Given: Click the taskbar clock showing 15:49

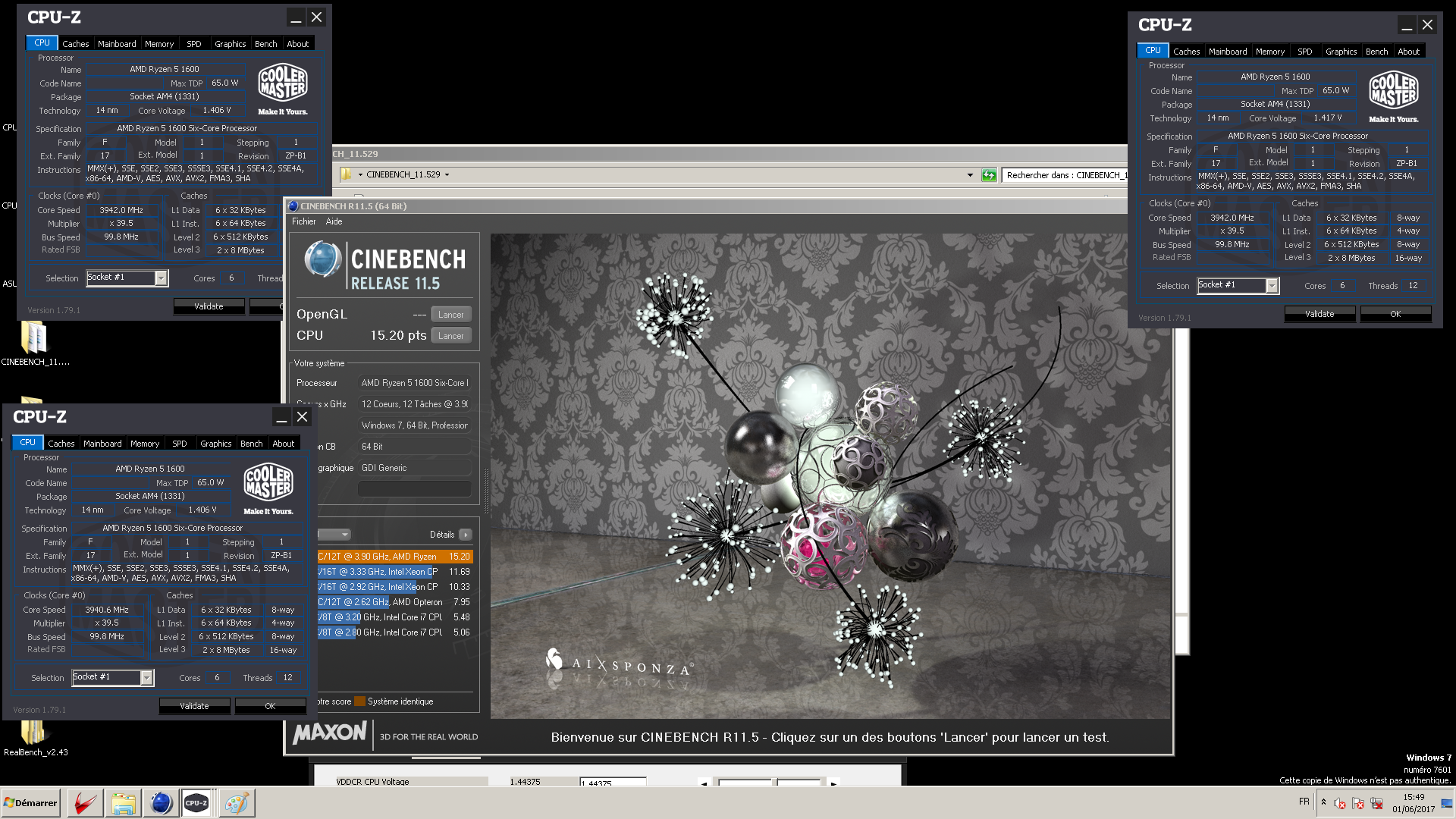Looking at the screenshot, I should pyautogui.click(x=1414, y=803).
